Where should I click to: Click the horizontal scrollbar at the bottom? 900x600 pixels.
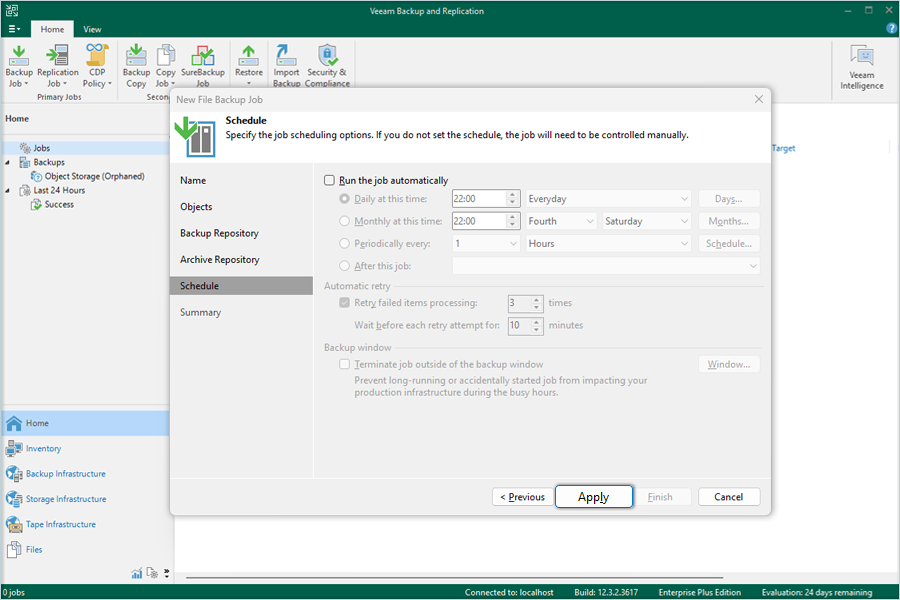[455, 577]
